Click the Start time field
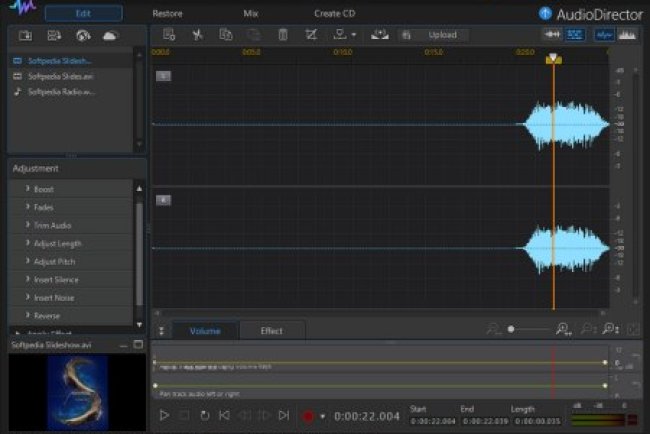 coord(433,421)
